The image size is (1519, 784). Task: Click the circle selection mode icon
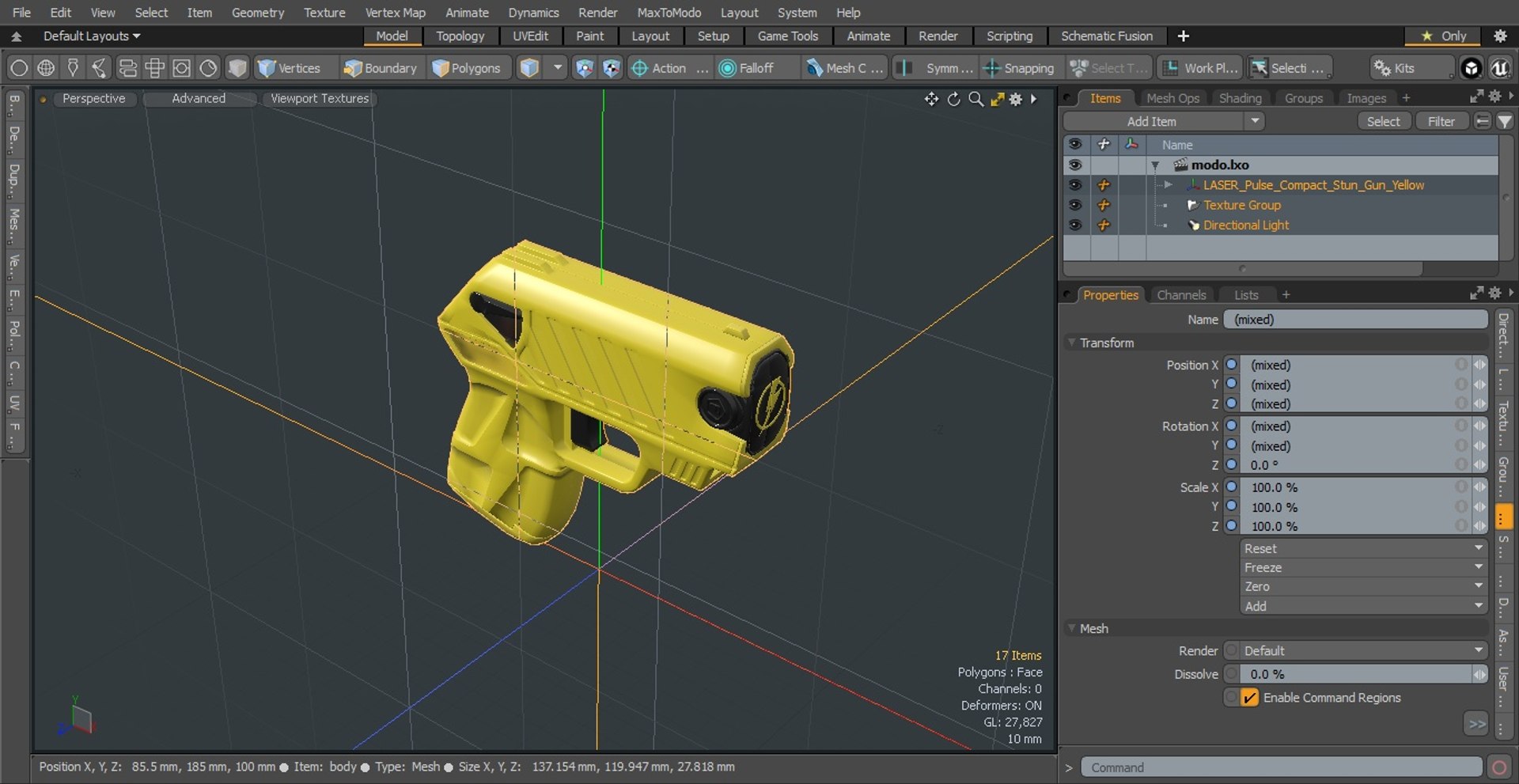click(19, 68)
